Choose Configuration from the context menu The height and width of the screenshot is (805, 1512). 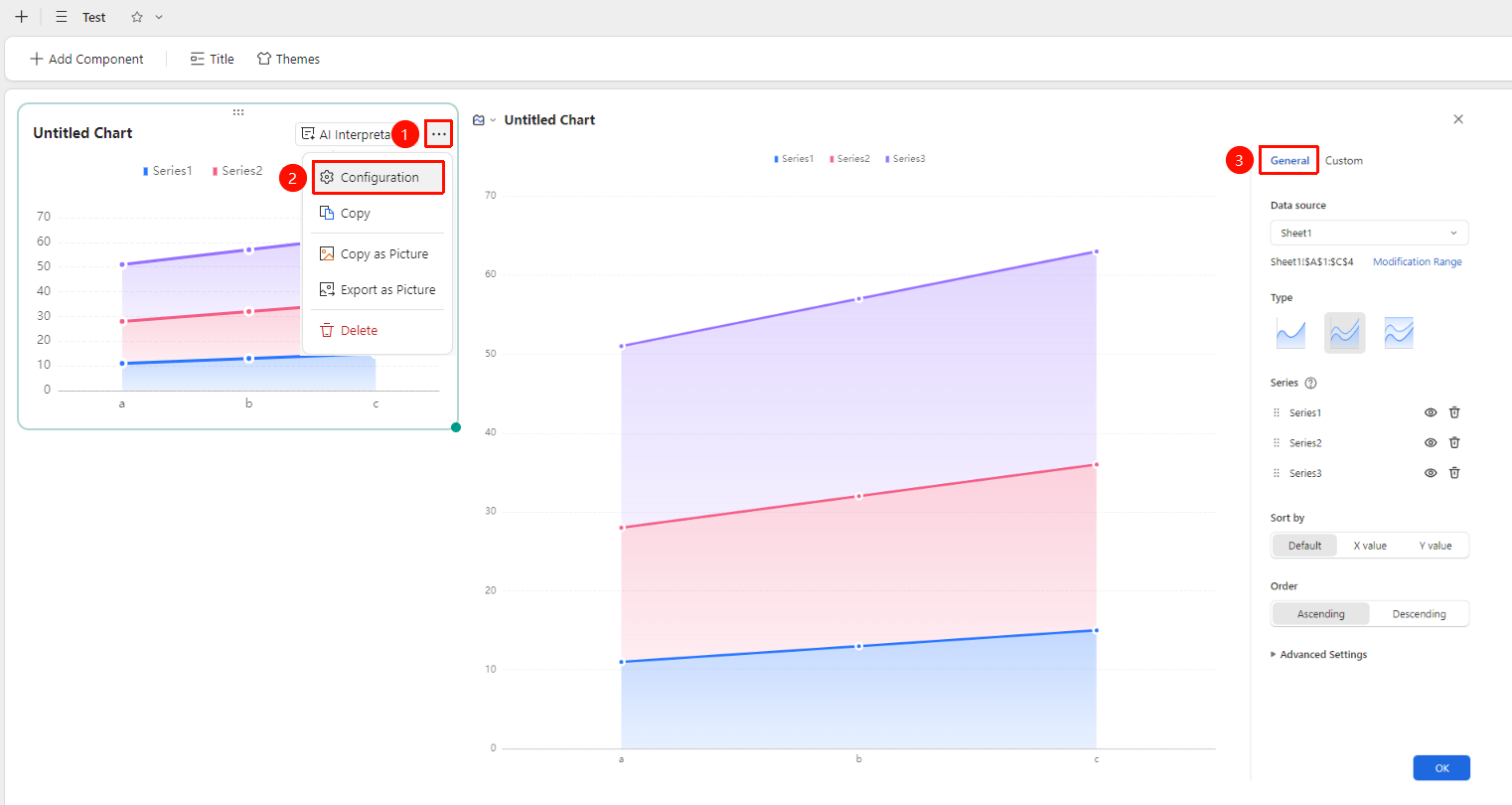coord(378,177)
